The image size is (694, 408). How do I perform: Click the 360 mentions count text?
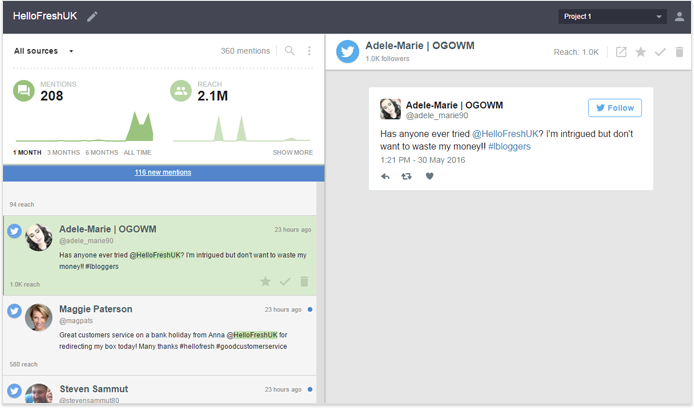245,51
